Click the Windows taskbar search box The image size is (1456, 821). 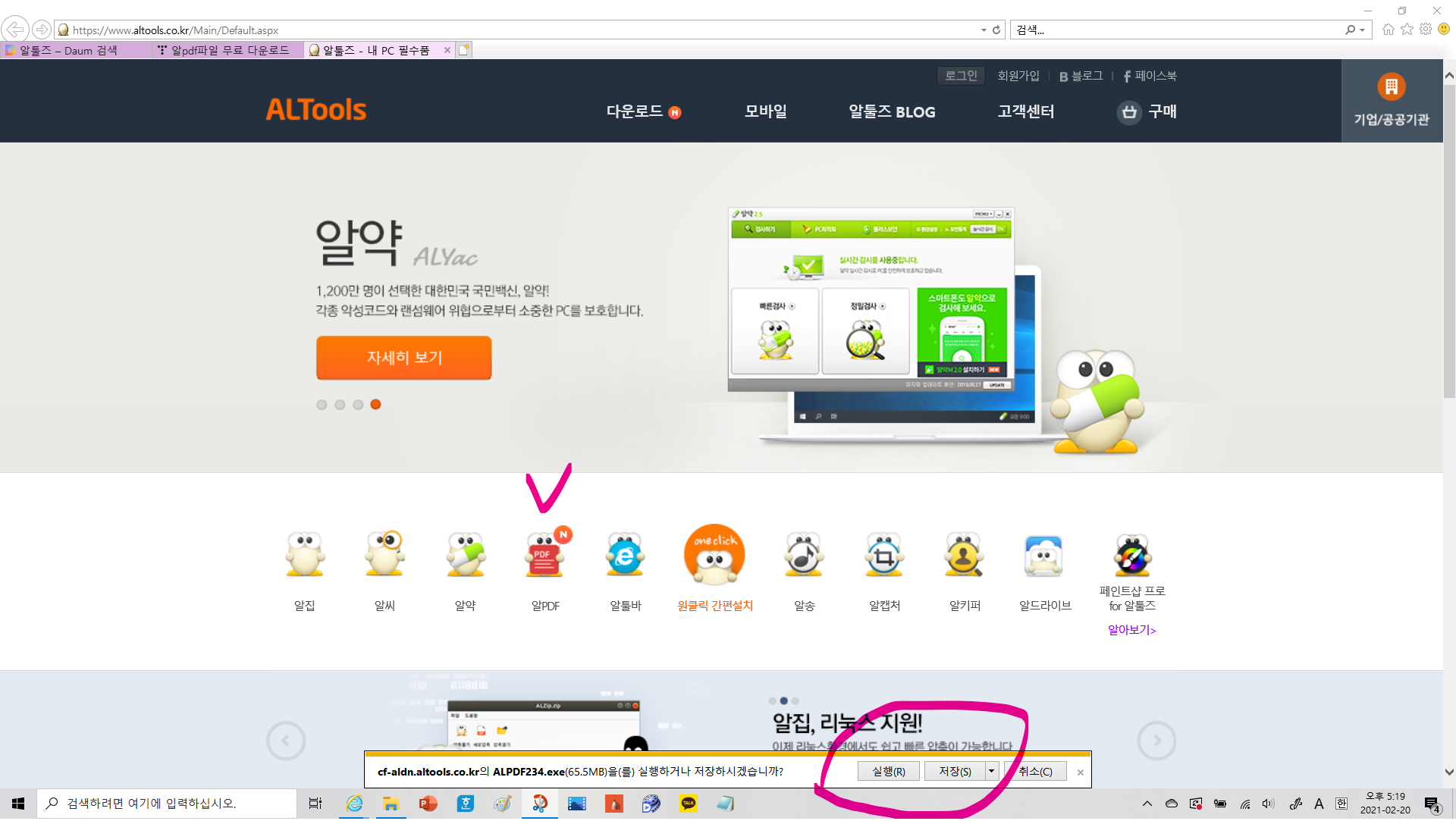tap(167, 804)
